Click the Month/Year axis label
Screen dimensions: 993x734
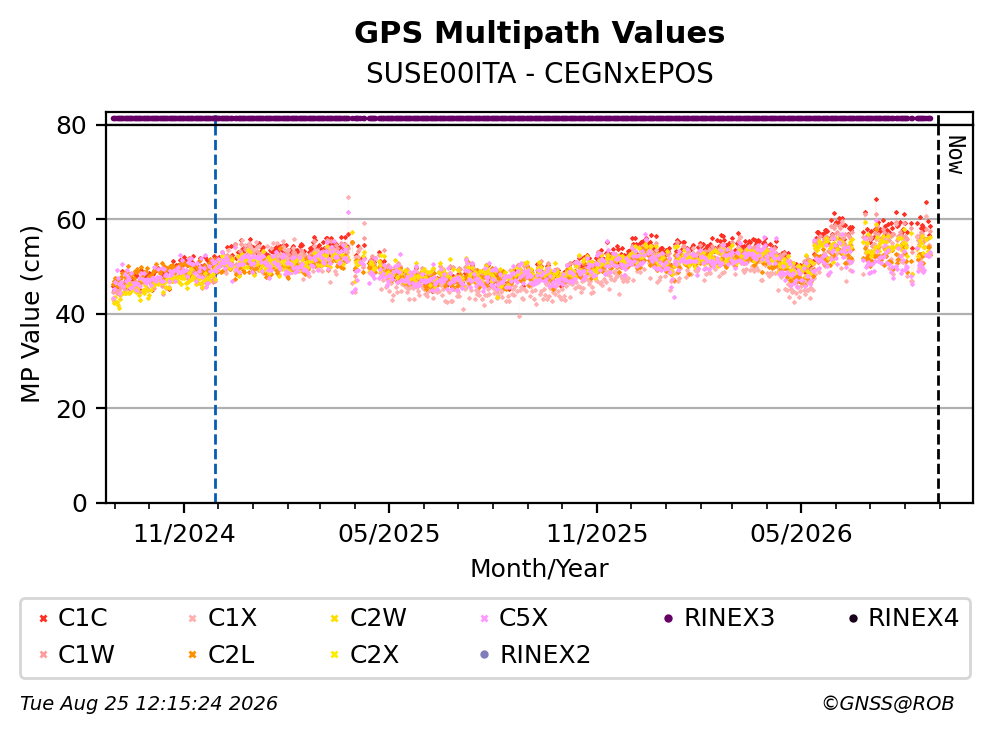[540, 569]
